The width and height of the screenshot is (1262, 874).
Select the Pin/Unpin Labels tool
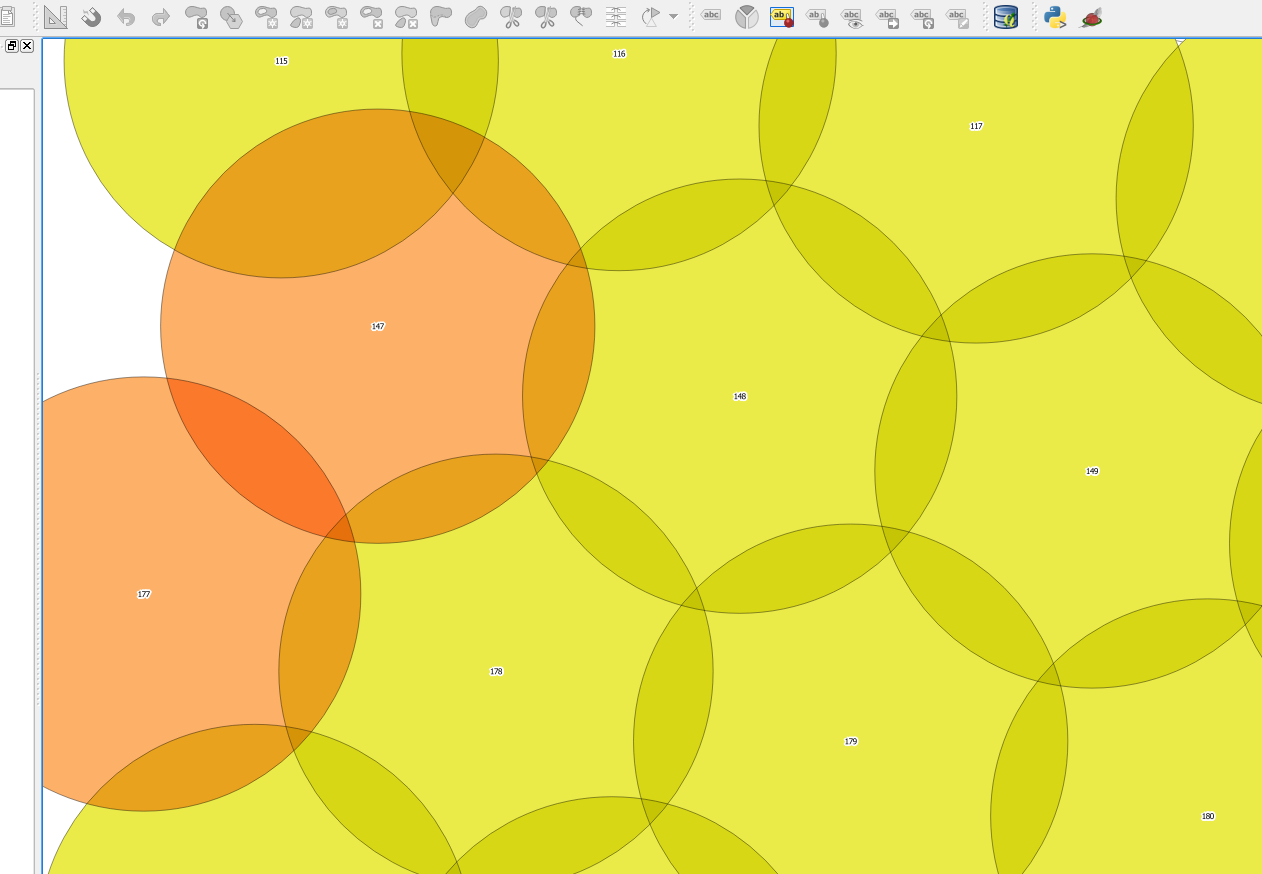(x=817, y=16)
